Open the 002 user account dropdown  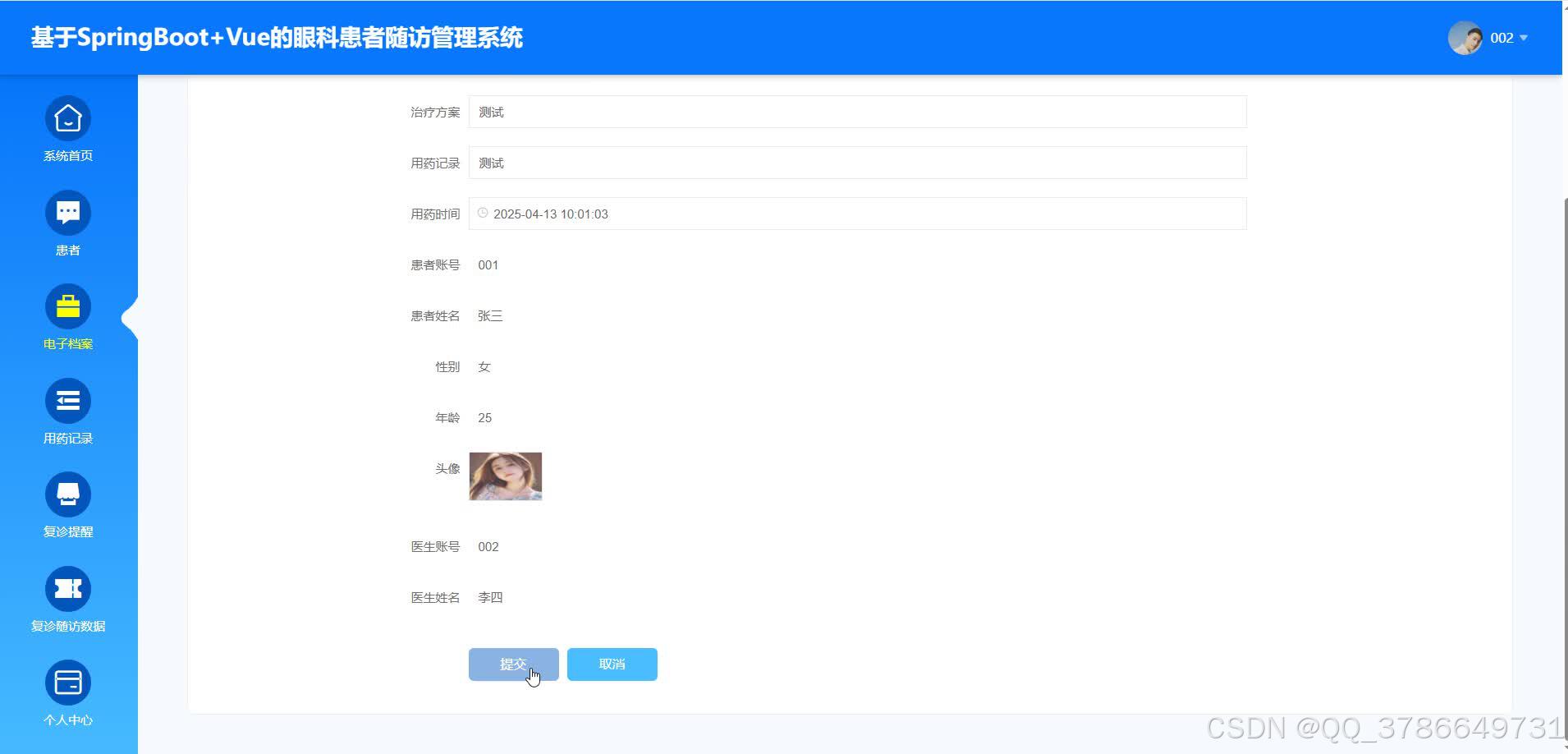pos(1502,37)
